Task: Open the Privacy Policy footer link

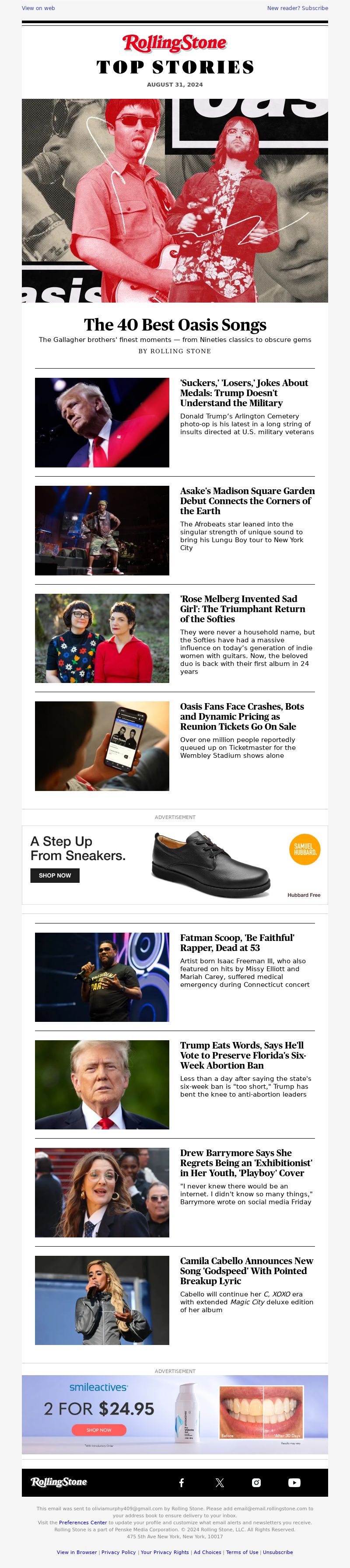Action: (118, 1552)
